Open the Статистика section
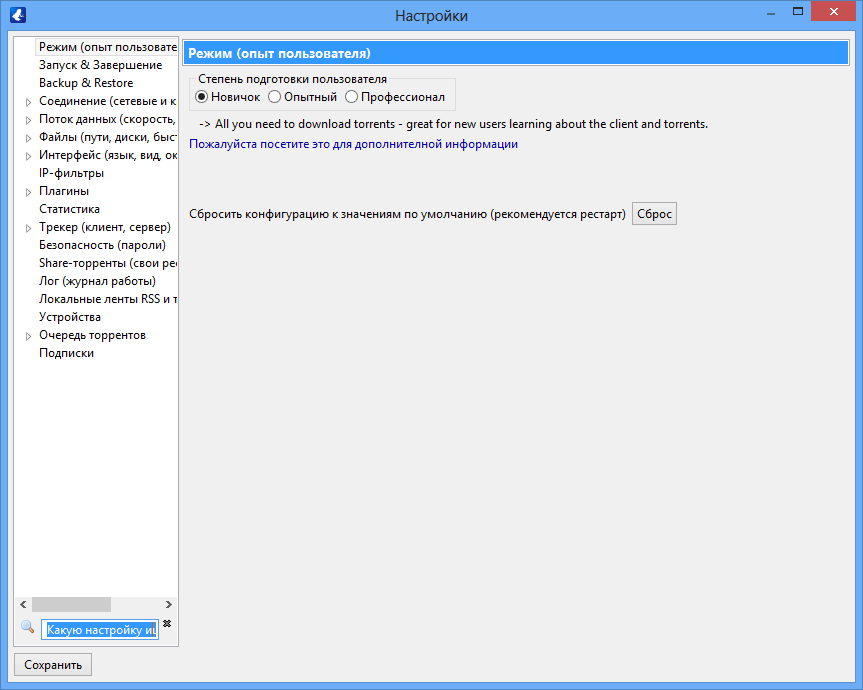Viewport: 863px width, 690px height. coord(69,209)
